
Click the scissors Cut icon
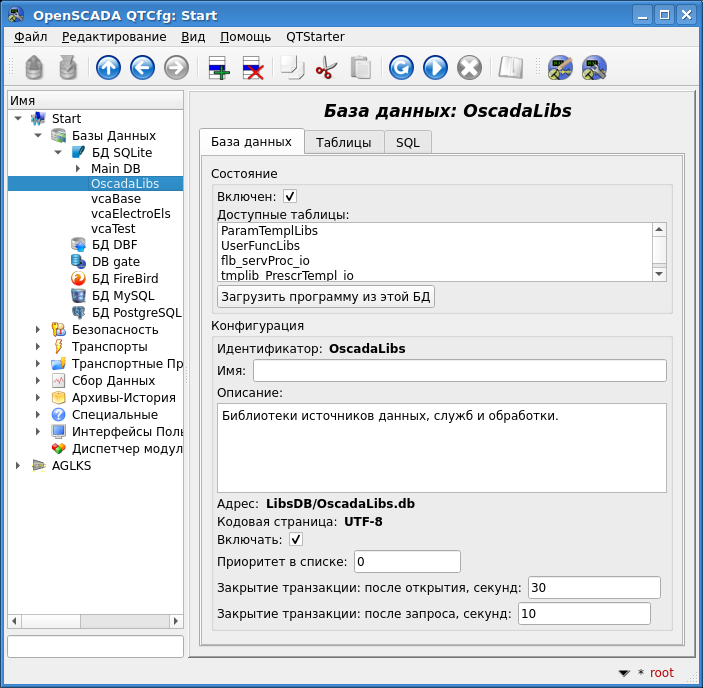coord(326,67)
